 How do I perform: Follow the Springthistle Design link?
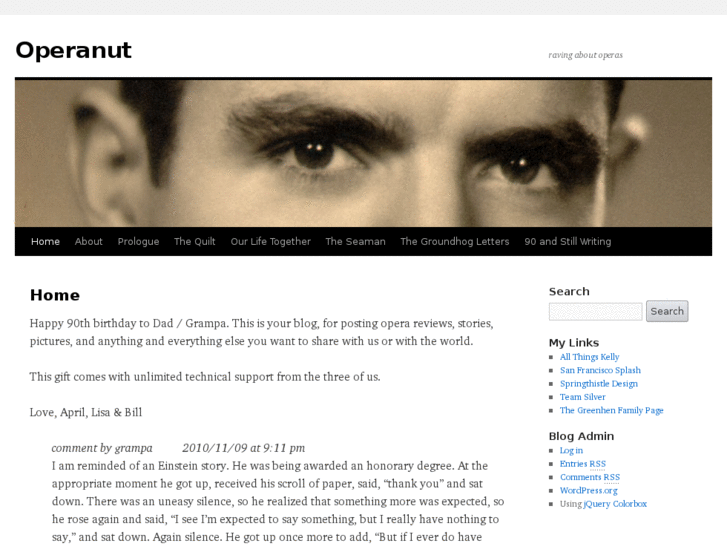[599, 384]
